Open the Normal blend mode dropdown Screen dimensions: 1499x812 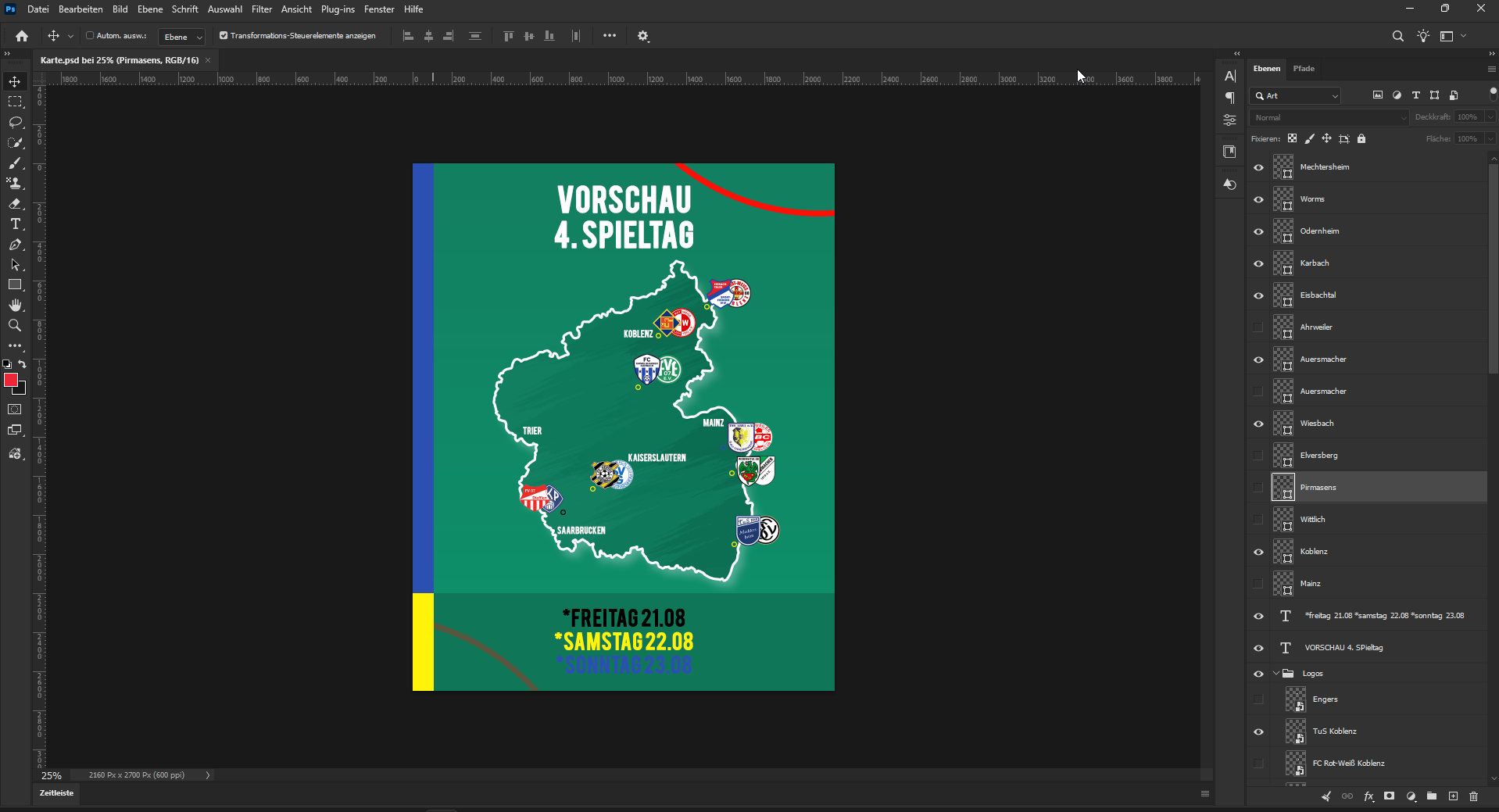click(x=1329, y=117)
